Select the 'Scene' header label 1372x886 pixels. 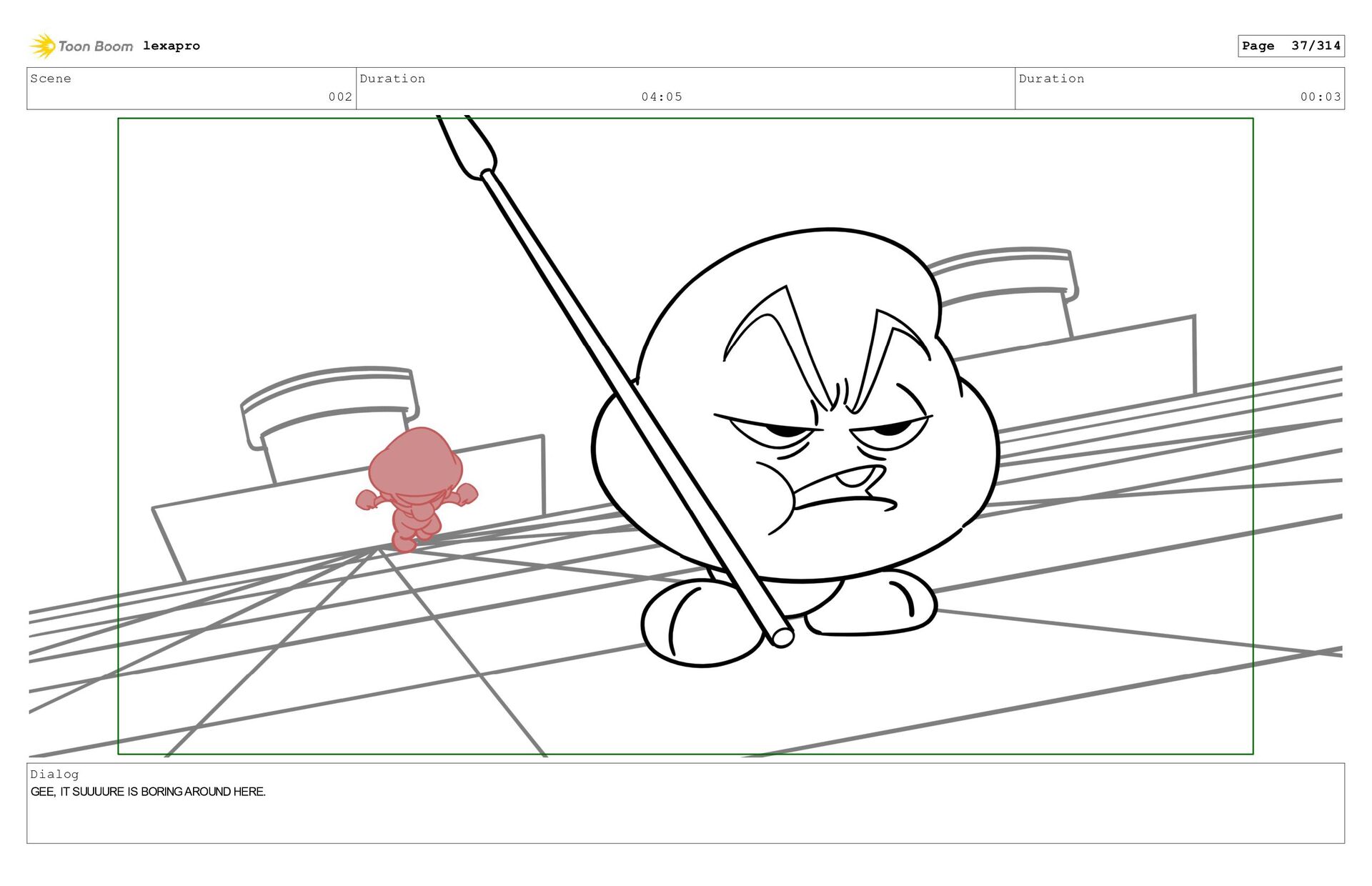tap(51, 79)
